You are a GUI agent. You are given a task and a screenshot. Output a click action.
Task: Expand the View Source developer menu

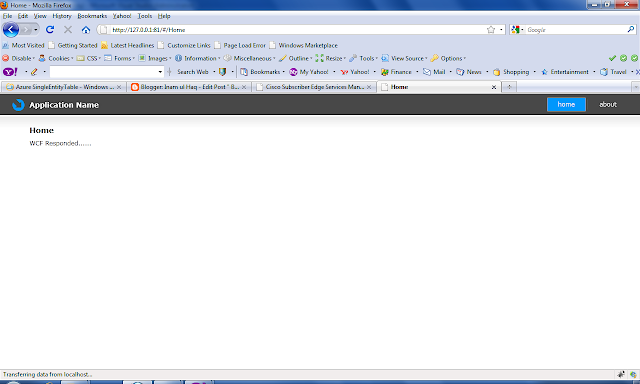[x=404, y=58]
